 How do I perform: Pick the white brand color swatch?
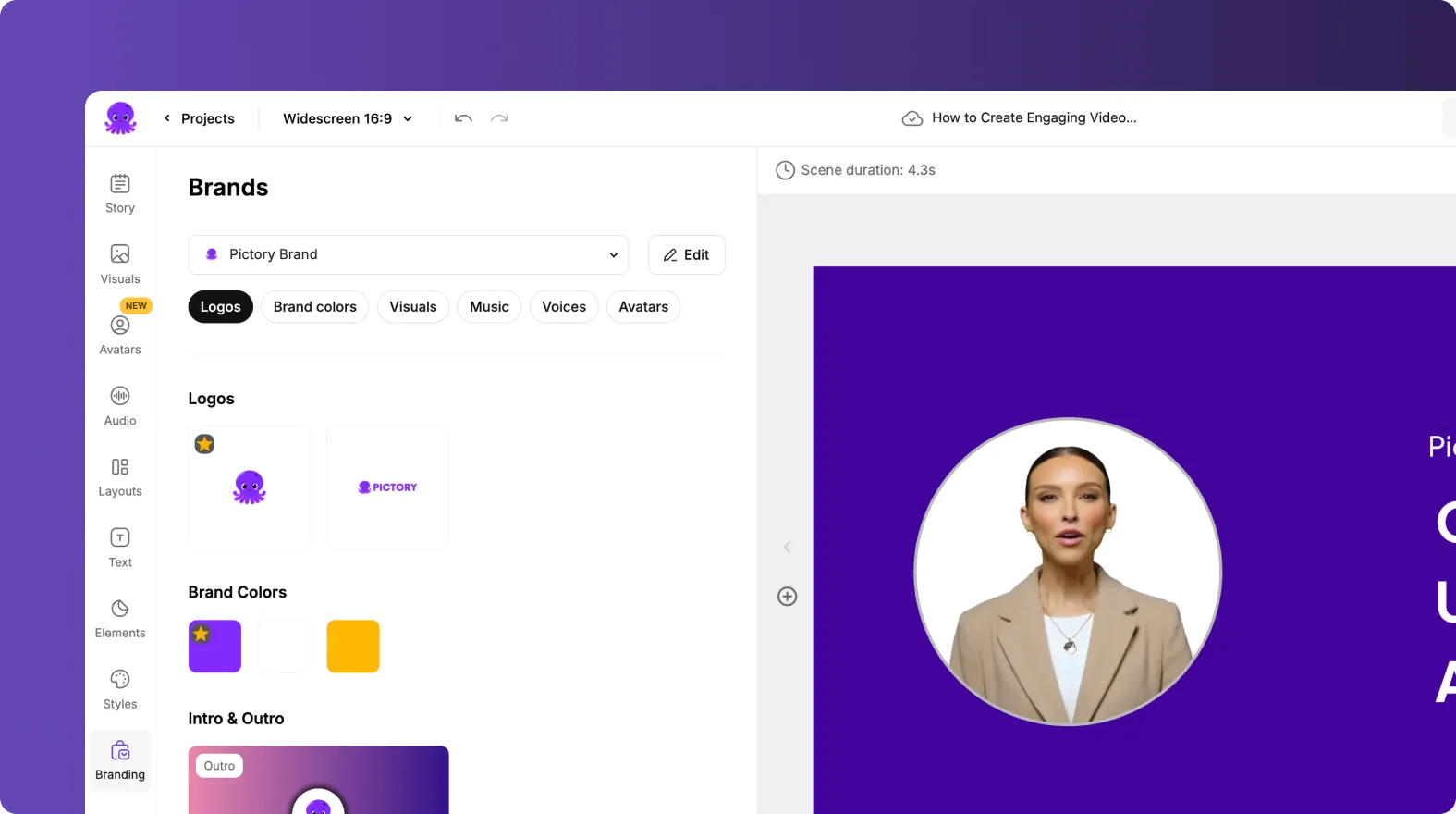point(284,646)
